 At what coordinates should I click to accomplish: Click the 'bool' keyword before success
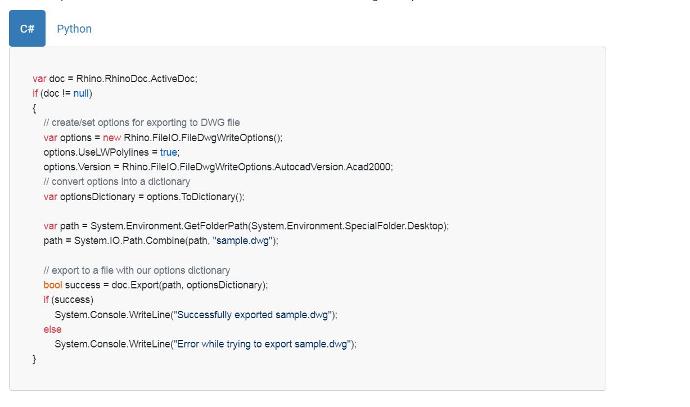53,285
